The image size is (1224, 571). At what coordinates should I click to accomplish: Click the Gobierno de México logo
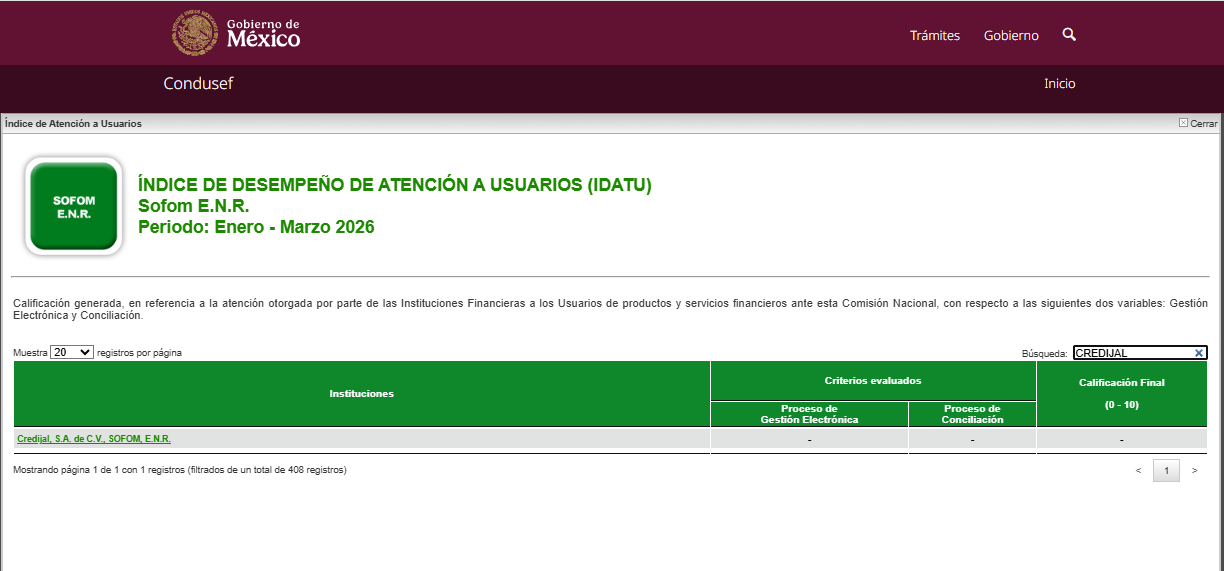[x=236, y=33]
